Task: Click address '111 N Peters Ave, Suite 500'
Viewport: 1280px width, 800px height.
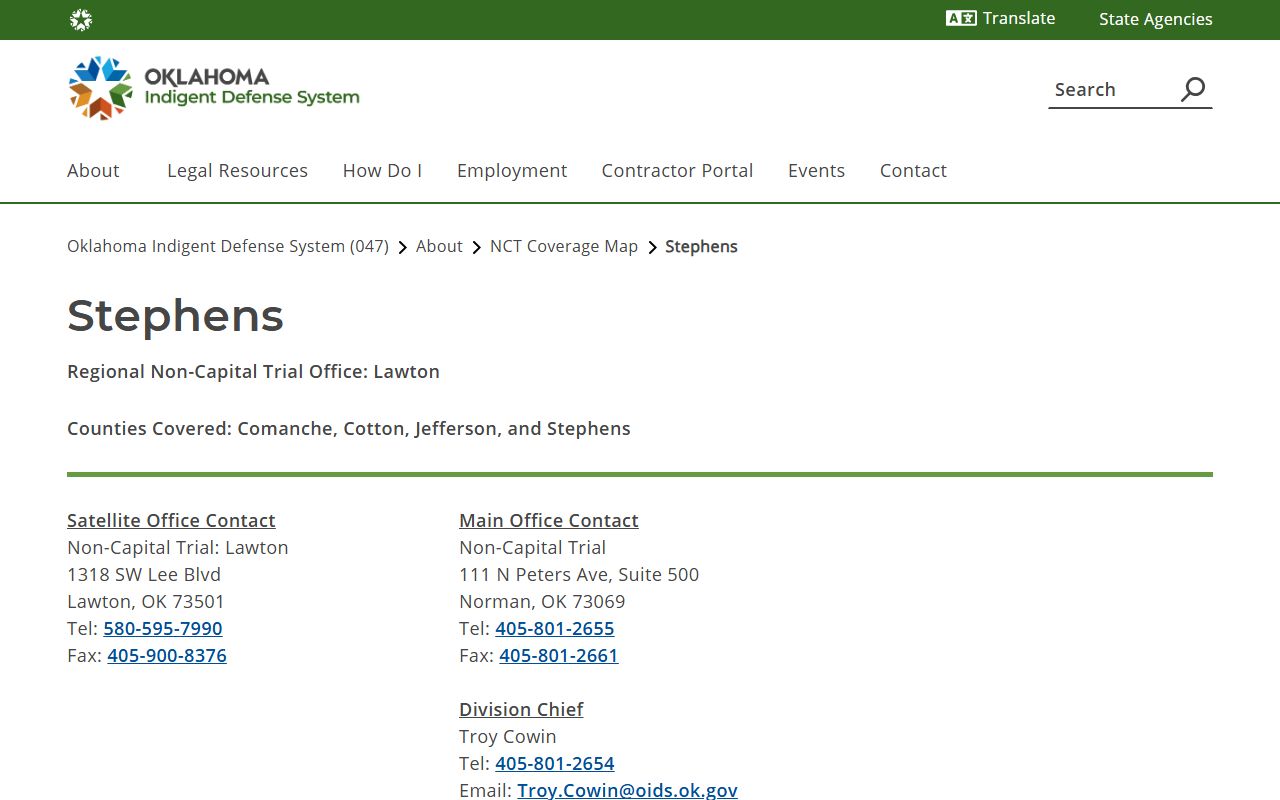Action: (579, 574)
